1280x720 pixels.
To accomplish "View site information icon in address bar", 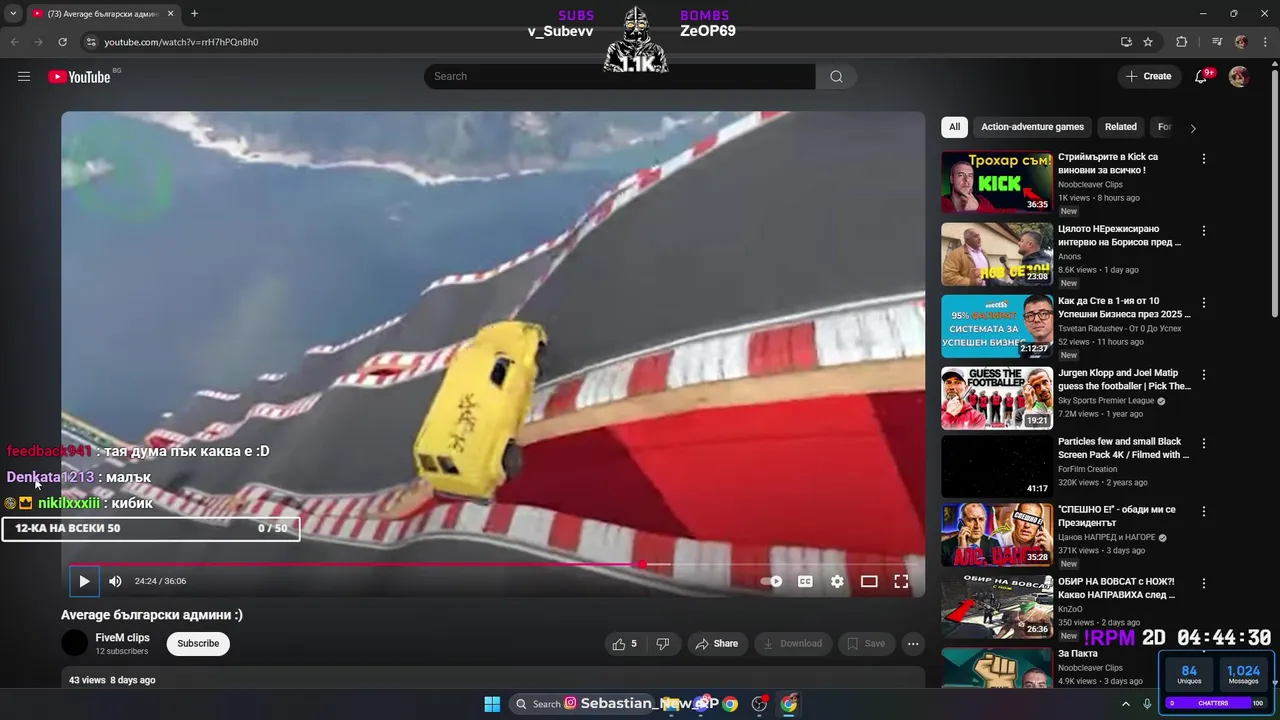I will click(x=91, y=42).
